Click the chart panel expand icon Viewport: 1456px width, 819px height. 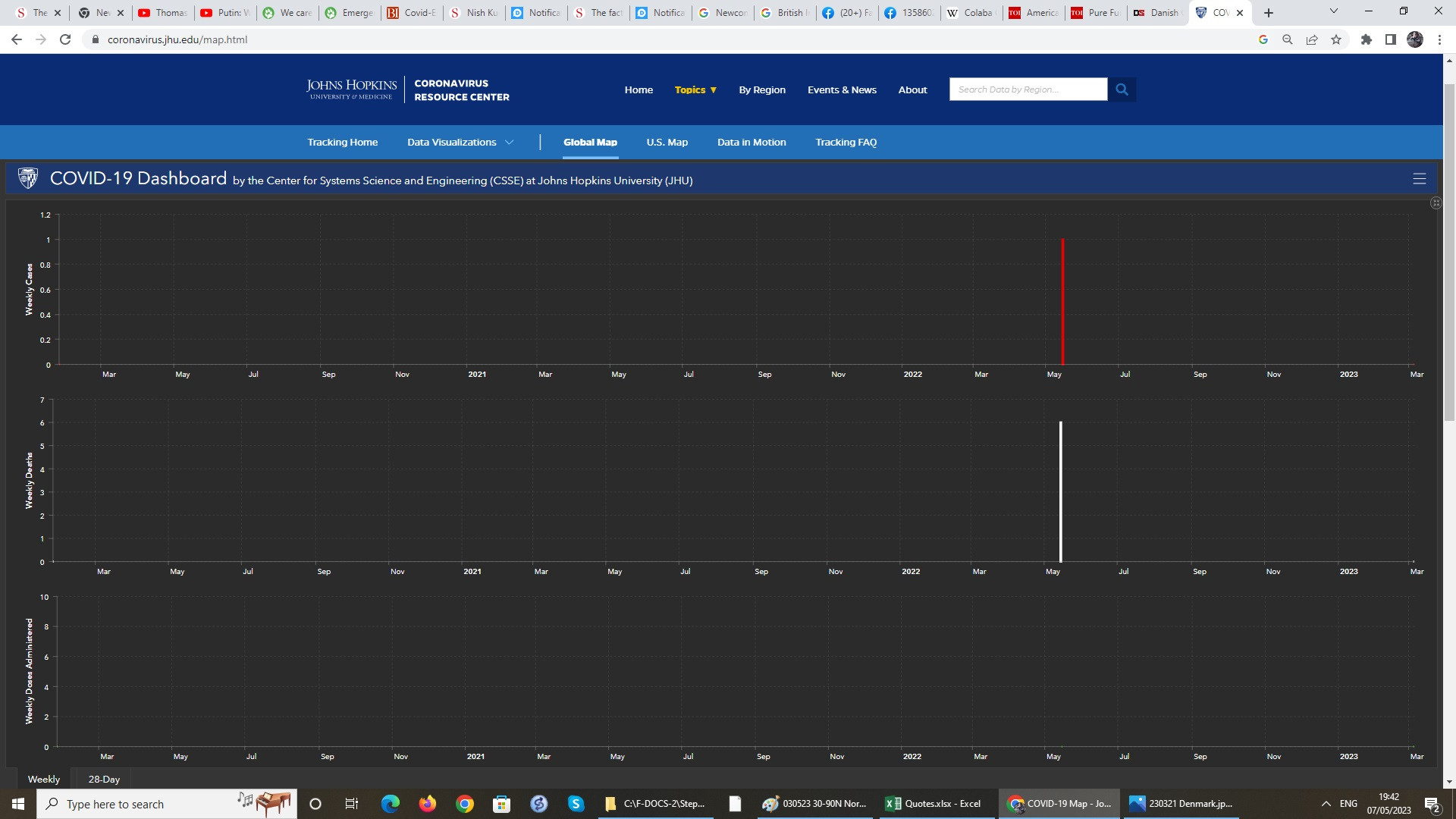pos(1436,203)
